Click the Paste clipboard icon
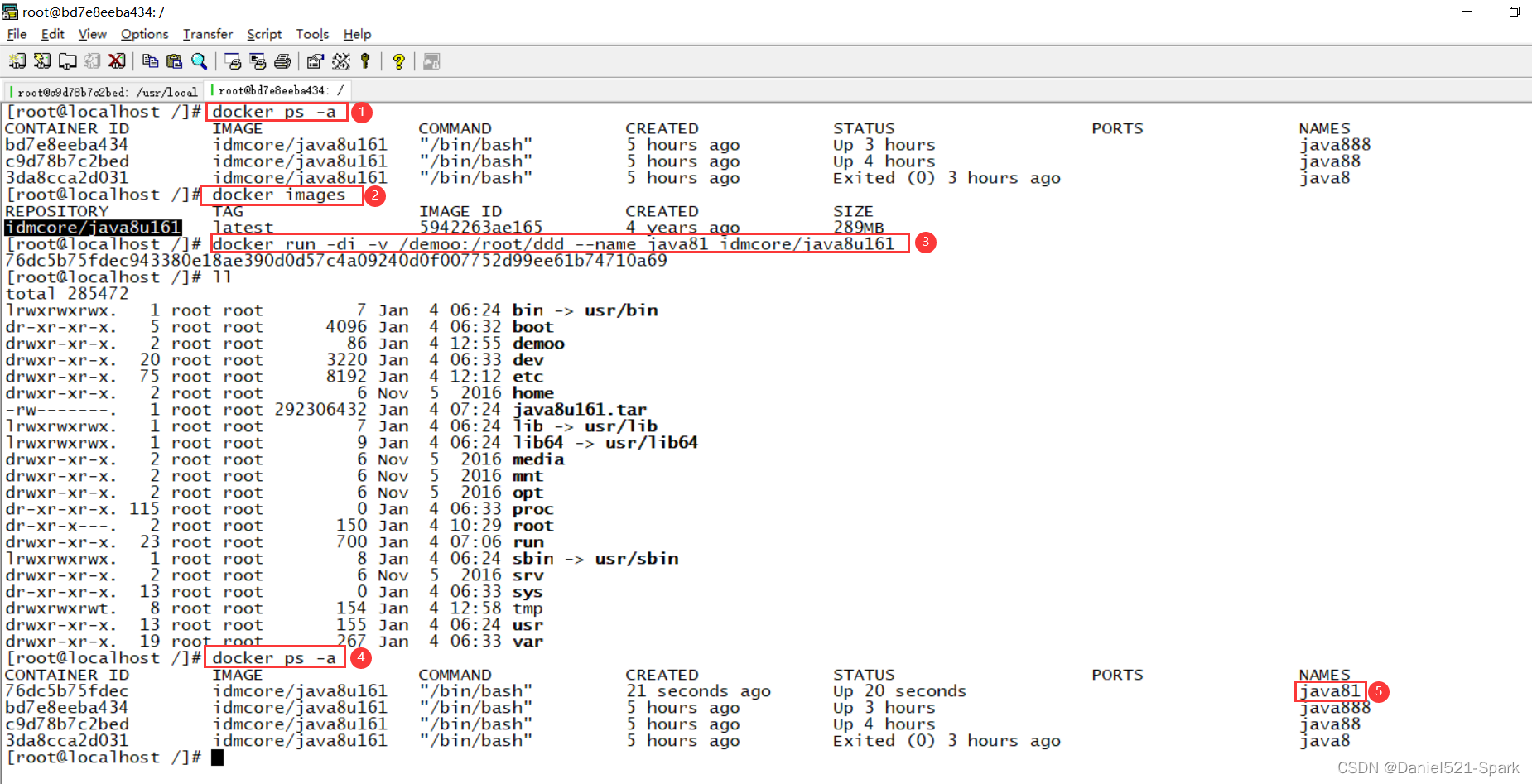 click(174, 61)
